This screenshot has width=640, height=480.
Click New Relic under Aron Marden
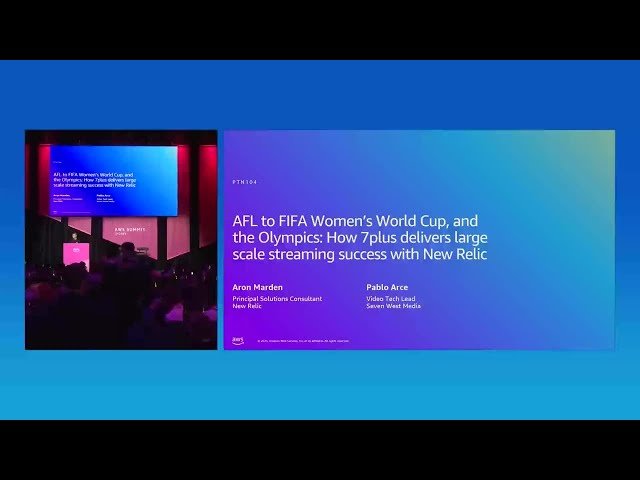tap(246, 306)
